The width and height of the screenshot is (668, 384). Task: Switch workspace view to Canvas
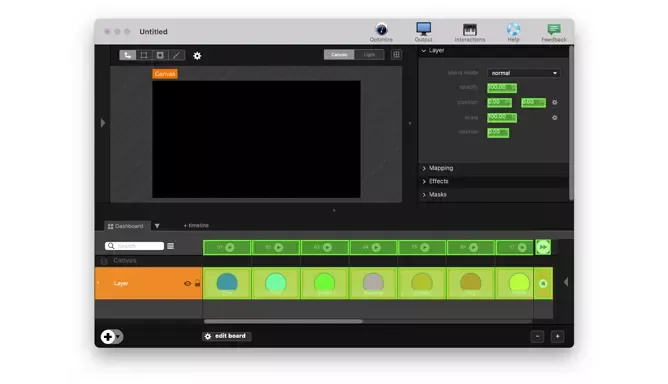point(339,55)
